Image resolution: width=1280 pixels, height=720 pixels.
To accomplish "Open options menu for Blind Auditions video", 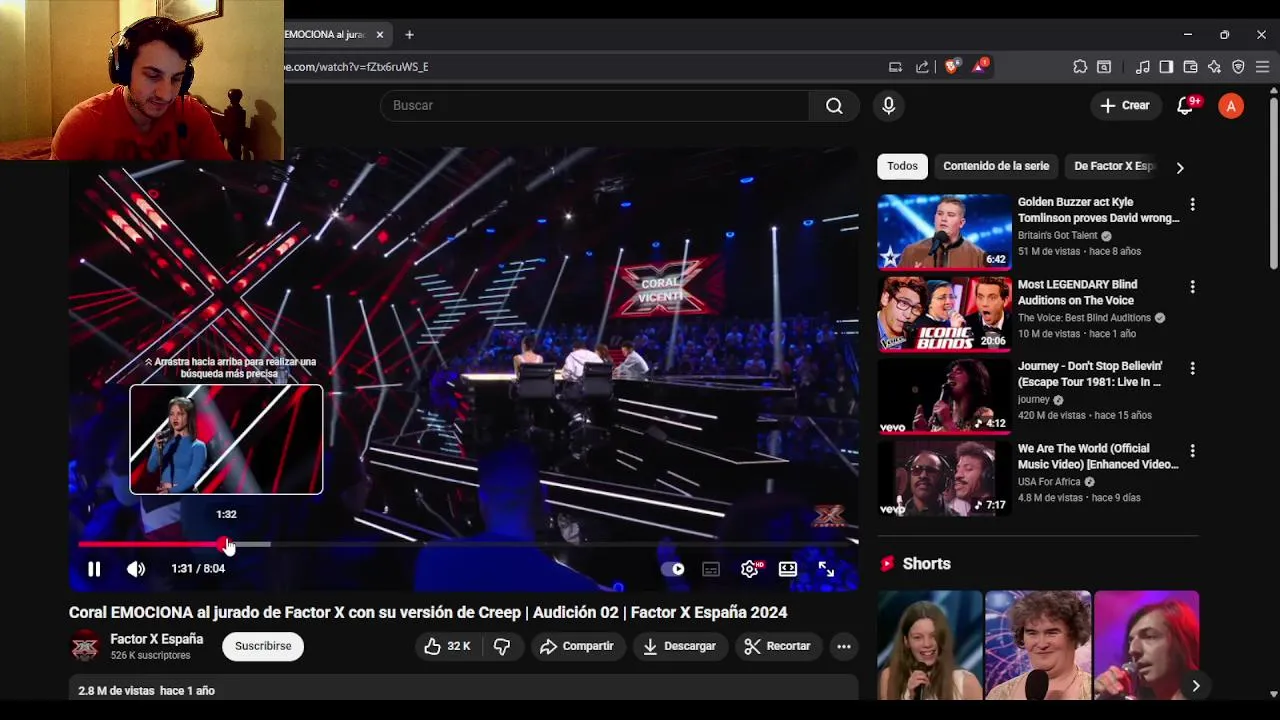I will 1192,286.
